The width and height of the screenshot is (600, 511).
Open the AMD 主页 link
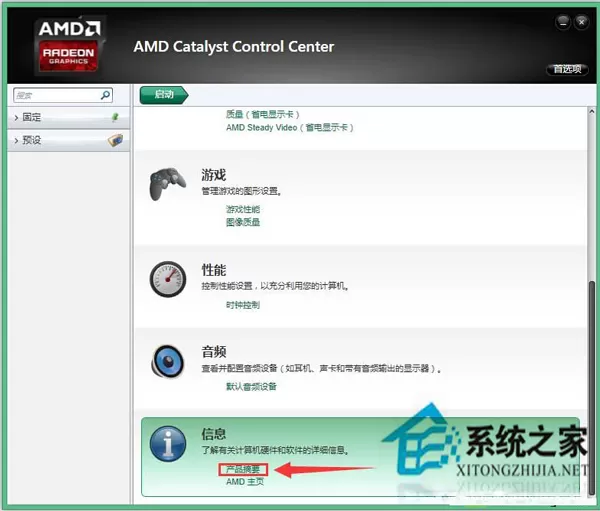click(x=245, y=482)
